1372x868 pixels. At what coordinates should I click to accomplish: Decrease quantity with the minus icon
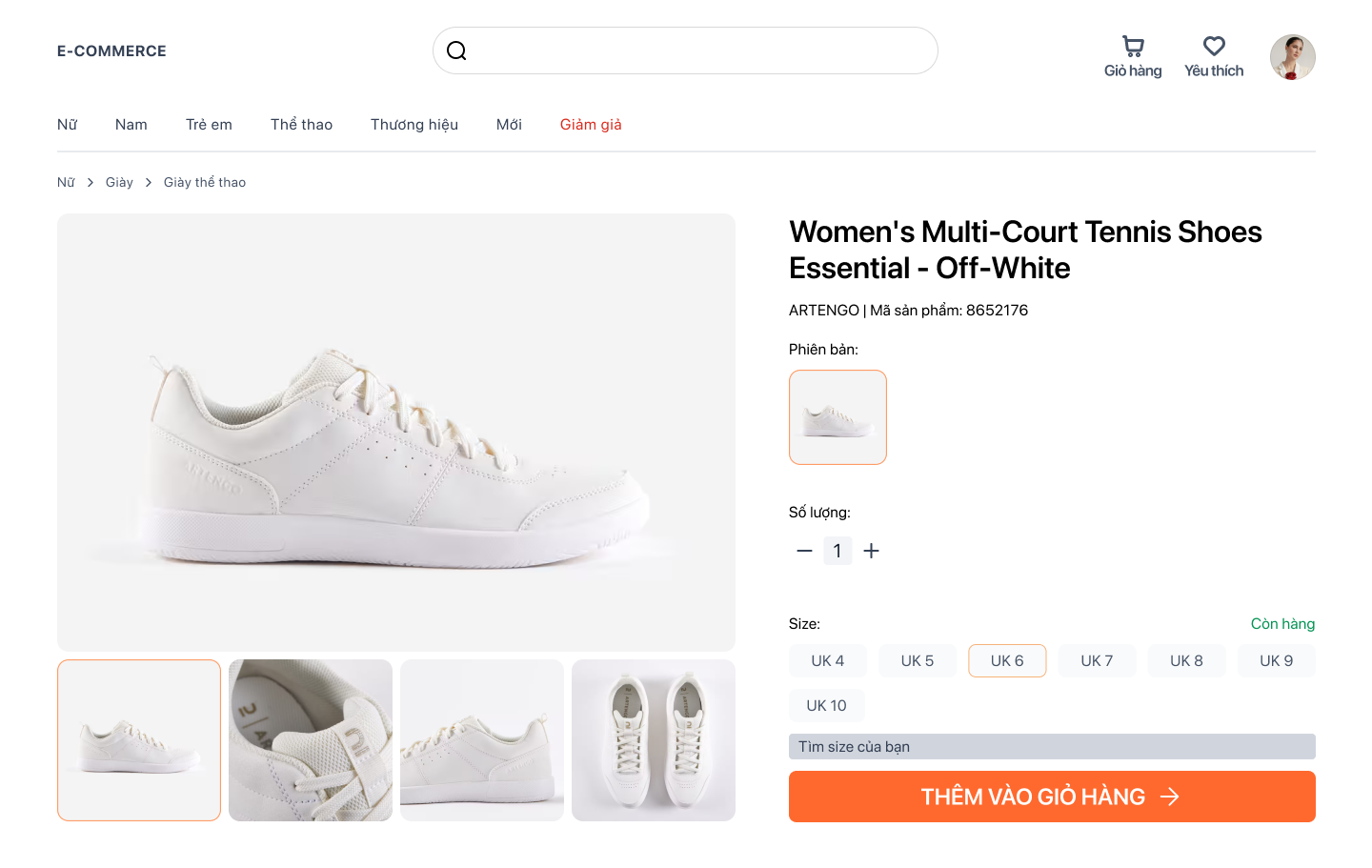point(804,551)
